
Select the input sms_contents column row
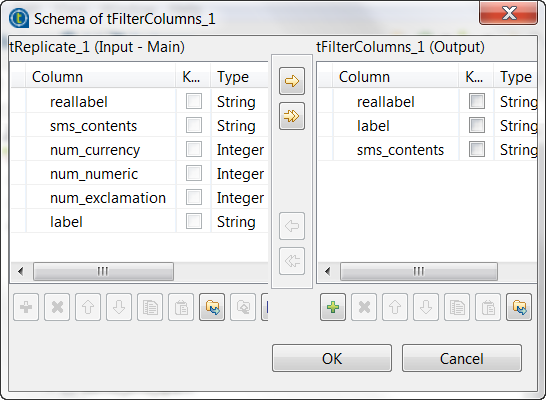(x=139, y=126)
